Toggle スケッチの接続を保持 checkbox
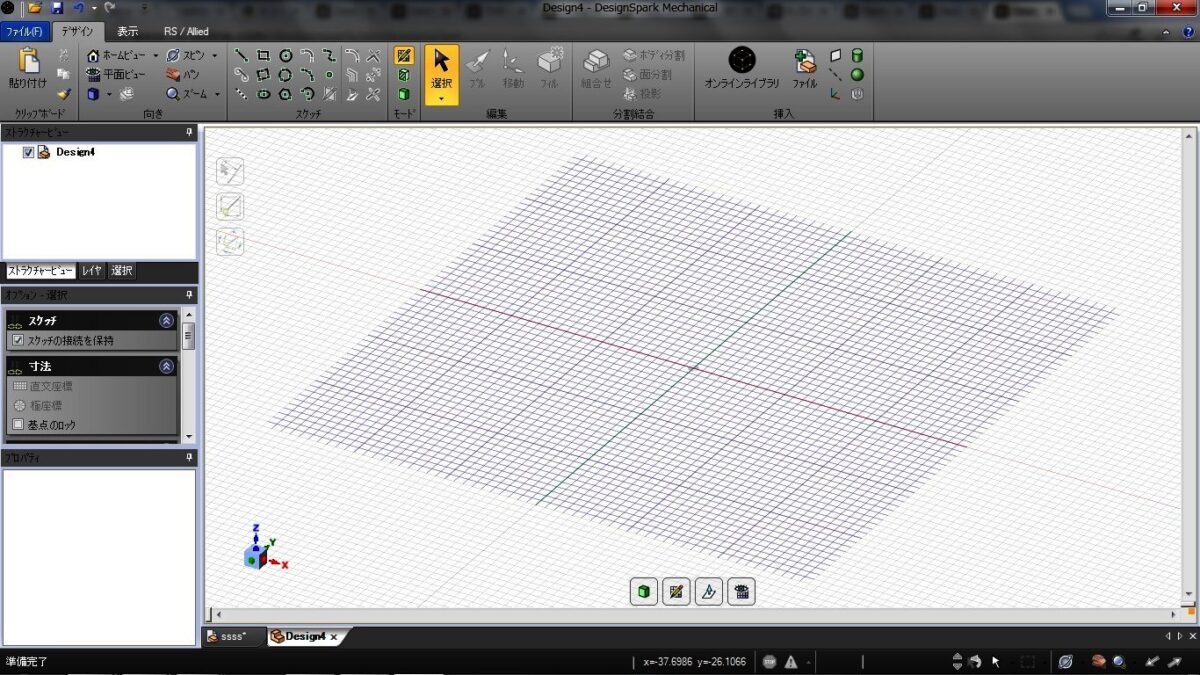The width and height of the screenshot is (1200, 675). pyautogui.click(x=18, y=340)
